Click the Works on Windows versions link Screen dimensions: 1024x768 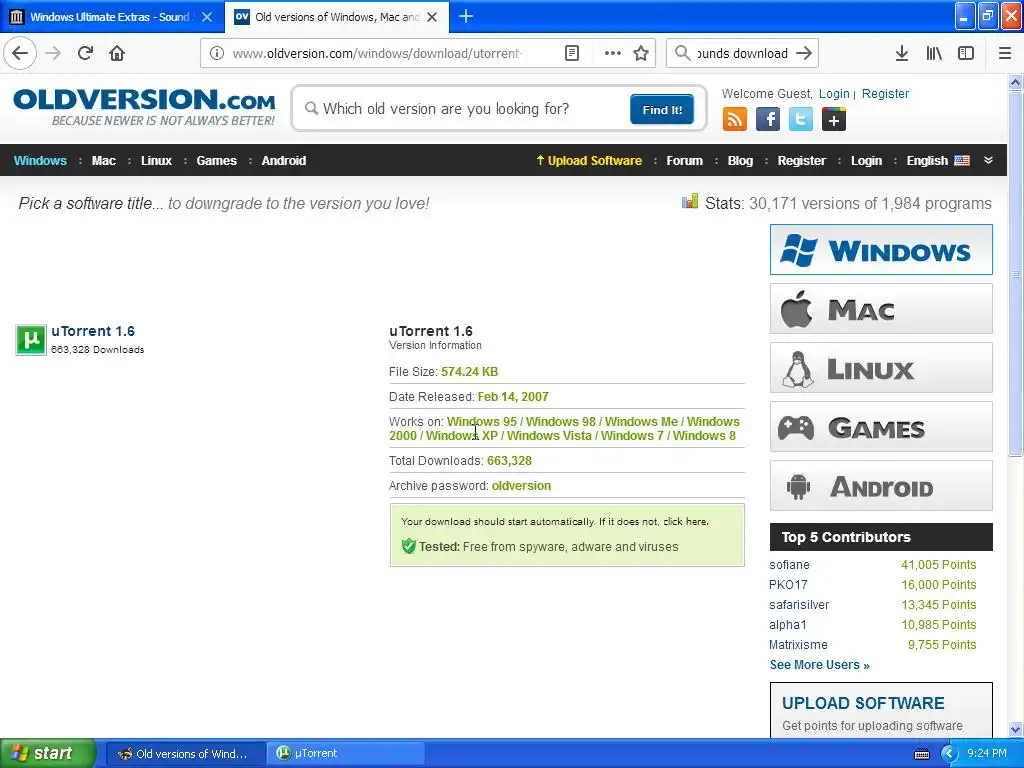click(x=564, y=428)
